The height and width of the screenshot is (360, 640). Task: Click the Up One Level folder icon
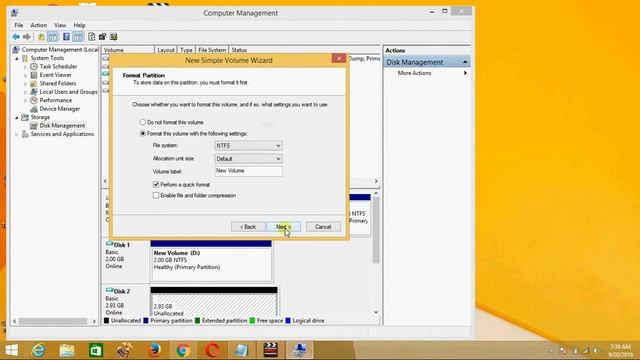coord(41,37)
